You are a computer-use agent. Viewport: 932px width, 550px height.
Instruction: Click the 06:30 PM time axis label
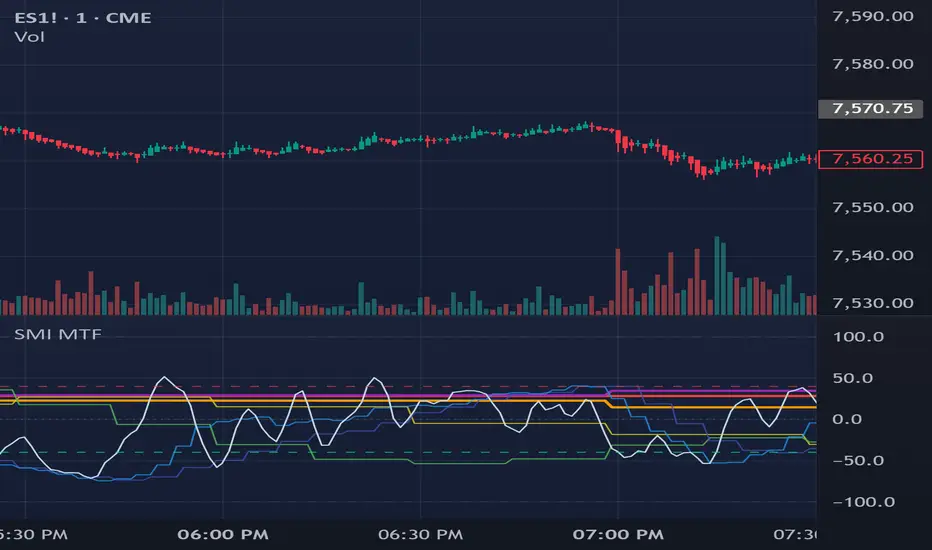click(420, 535)
